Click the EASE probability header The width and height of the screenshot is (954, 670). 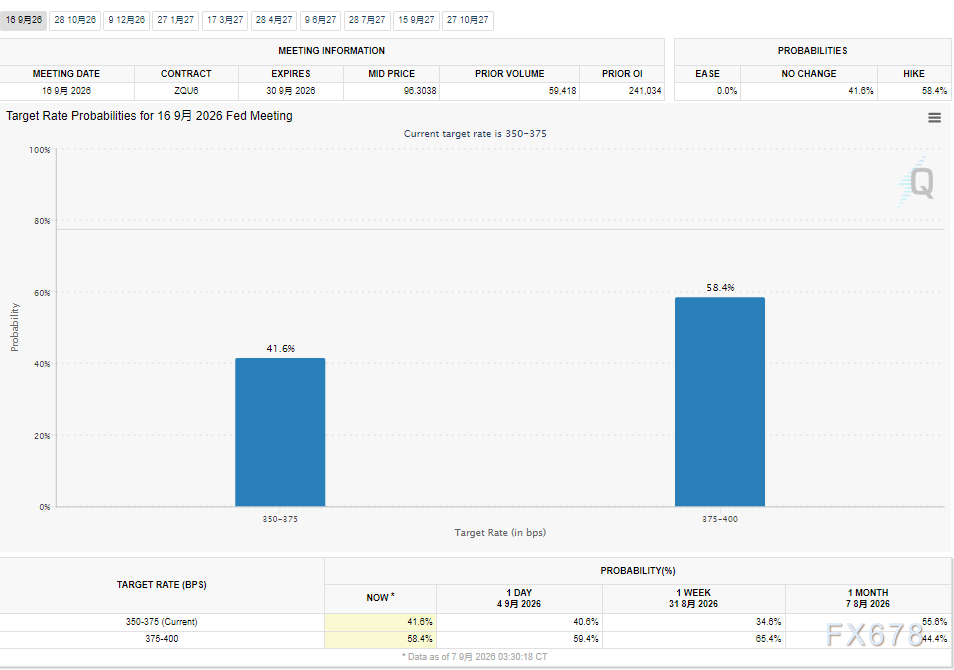[707, 74]
